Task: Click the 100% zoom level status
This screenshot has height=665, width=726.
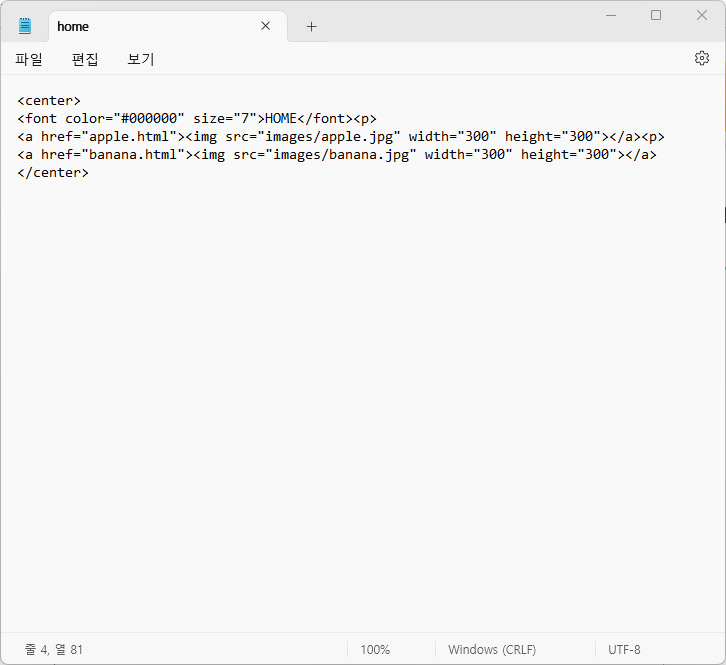Action: [x=375, y=649]
